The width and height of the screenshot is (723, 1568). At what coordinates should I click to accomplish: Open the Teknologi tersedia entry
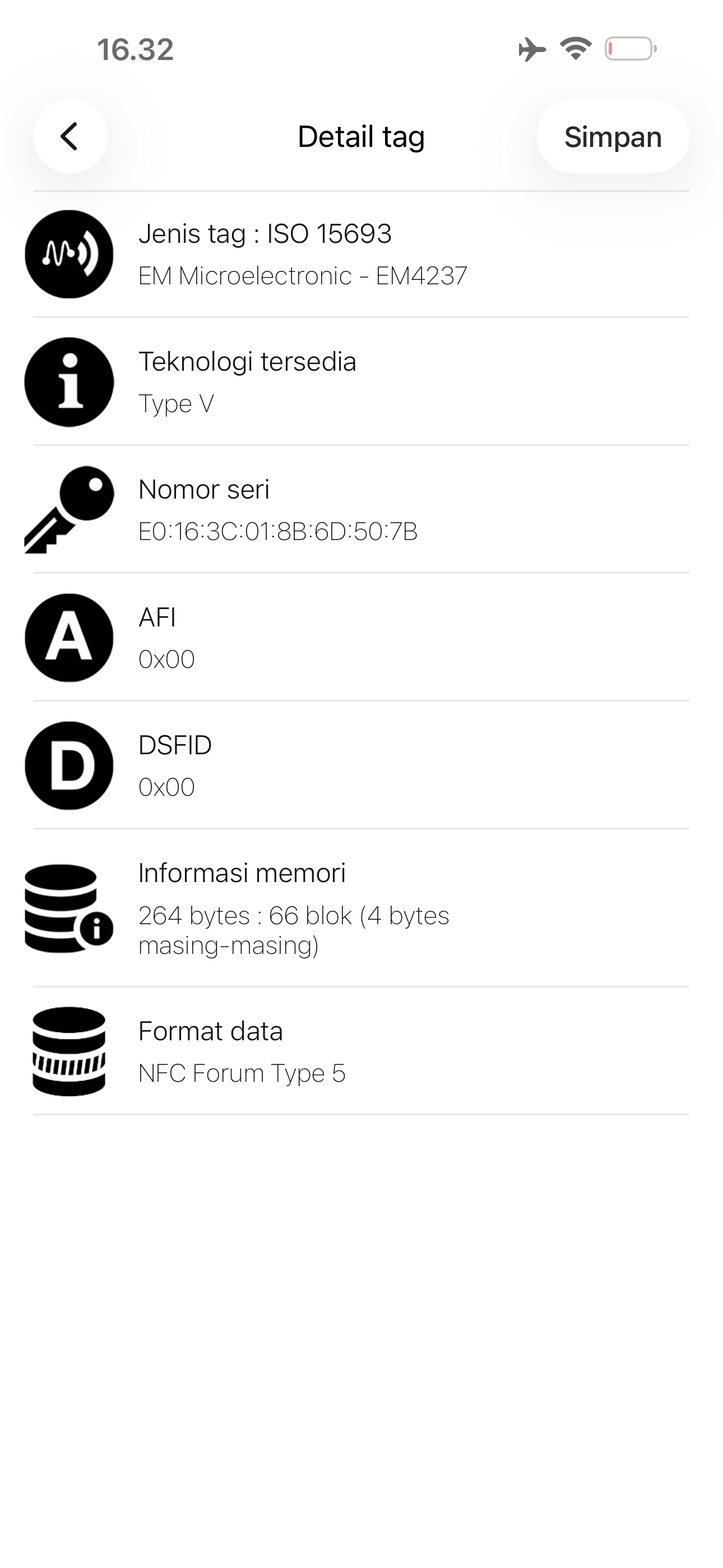[361, 382]
